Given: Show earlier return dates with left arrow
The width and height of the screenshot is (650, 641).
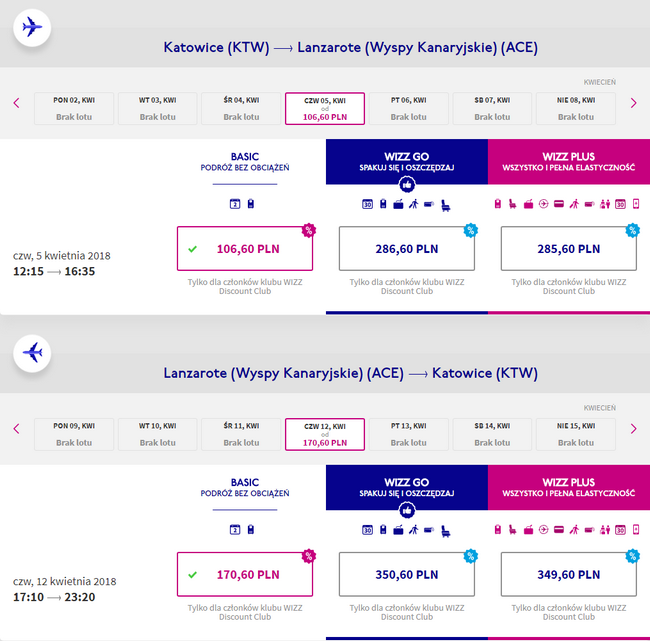Looking at the screenshot, I should [x=16, y=428].
